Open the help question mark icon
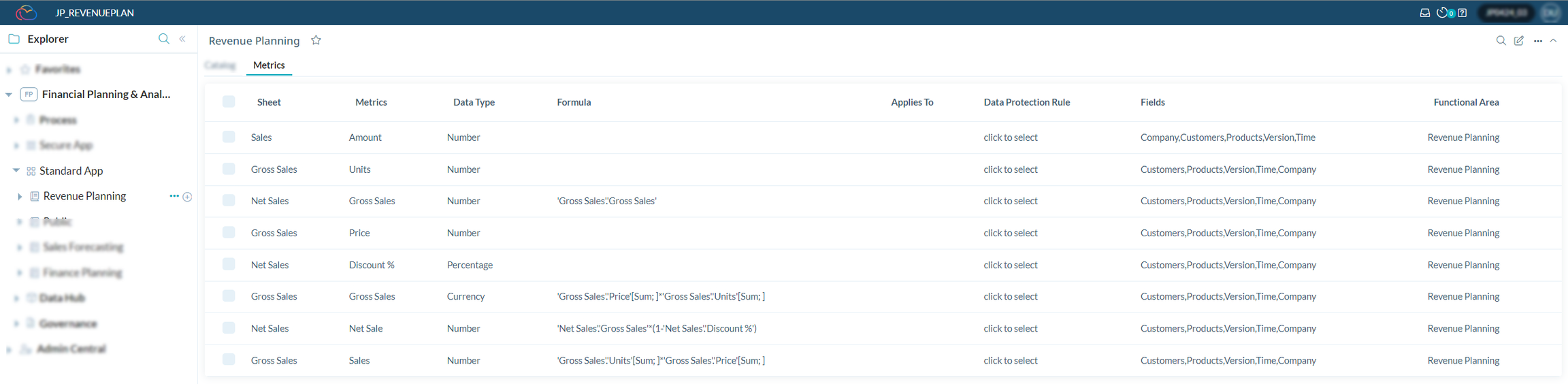The image size is (1568, 384). point(1462,13)
